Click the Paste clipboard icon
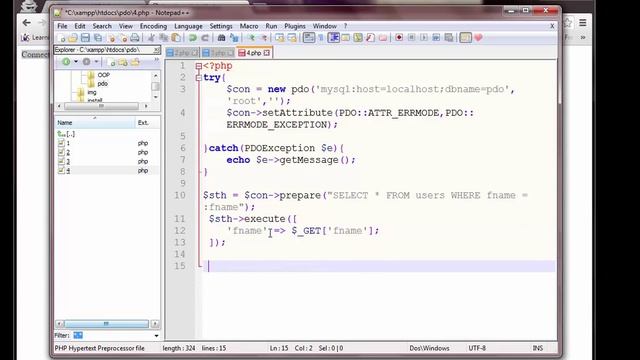The width and height of the screenshot is (640, 360). click(x=176, y=38)
